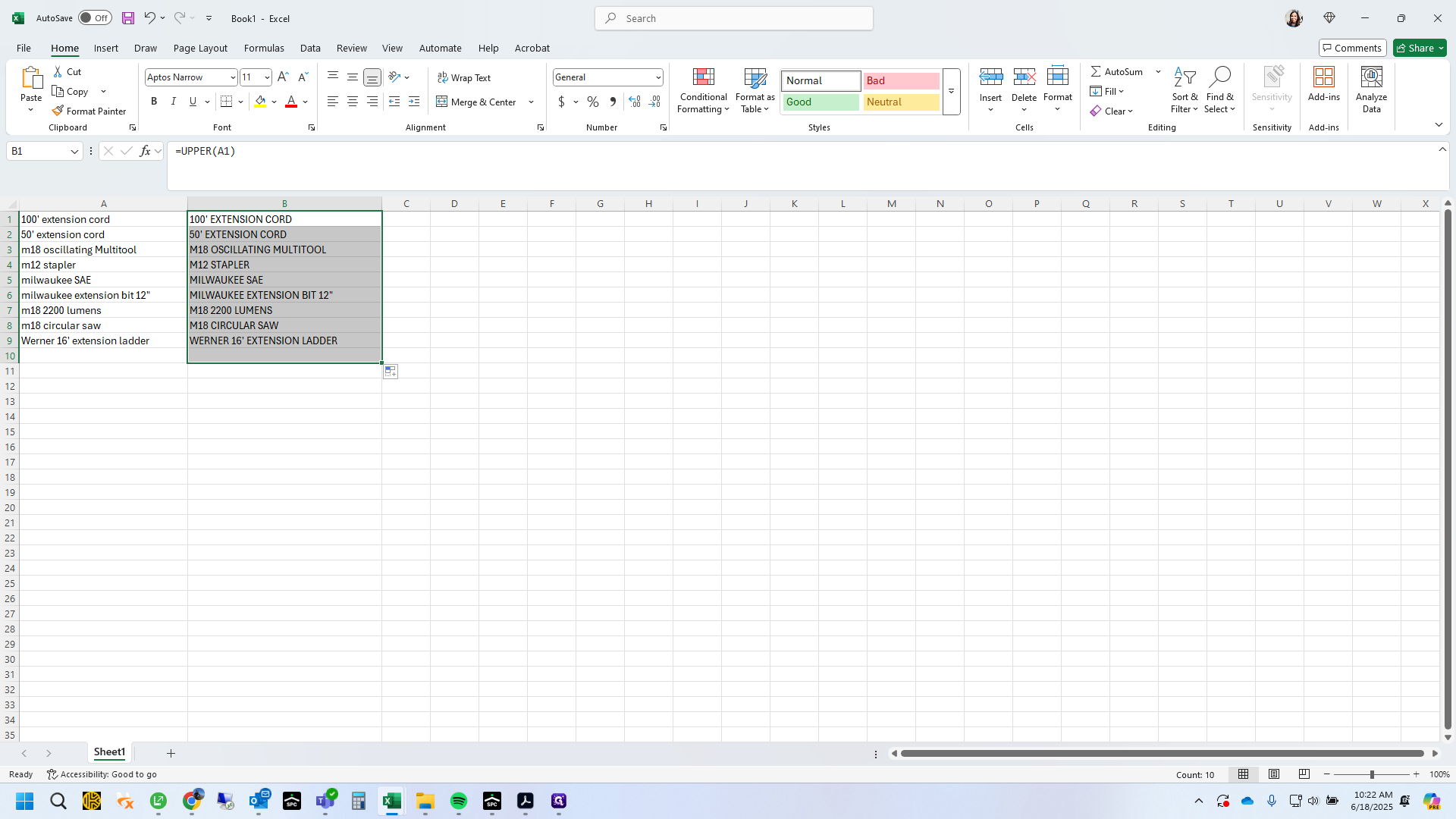
Task: Apply the Good cell style
Action: point(821,102)
